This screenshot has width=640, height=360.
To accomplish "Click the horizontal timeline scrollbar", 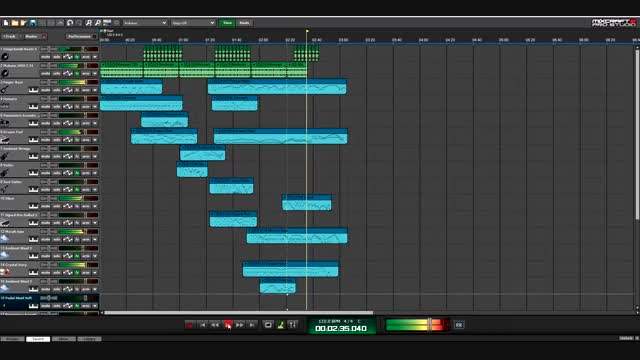I will [x=238, y=313].
